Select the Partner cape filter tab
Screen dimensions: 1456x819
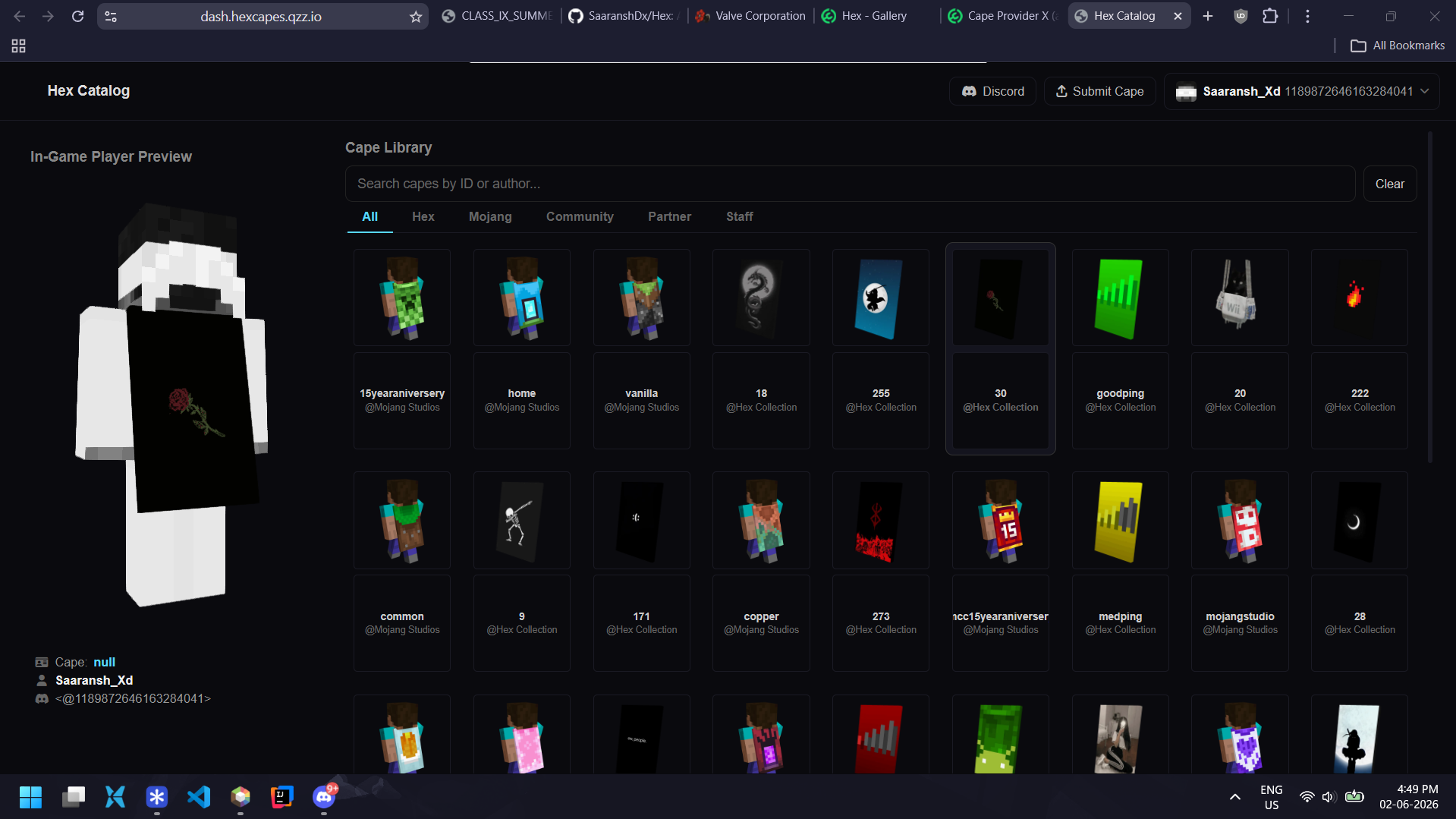(669, 217)
